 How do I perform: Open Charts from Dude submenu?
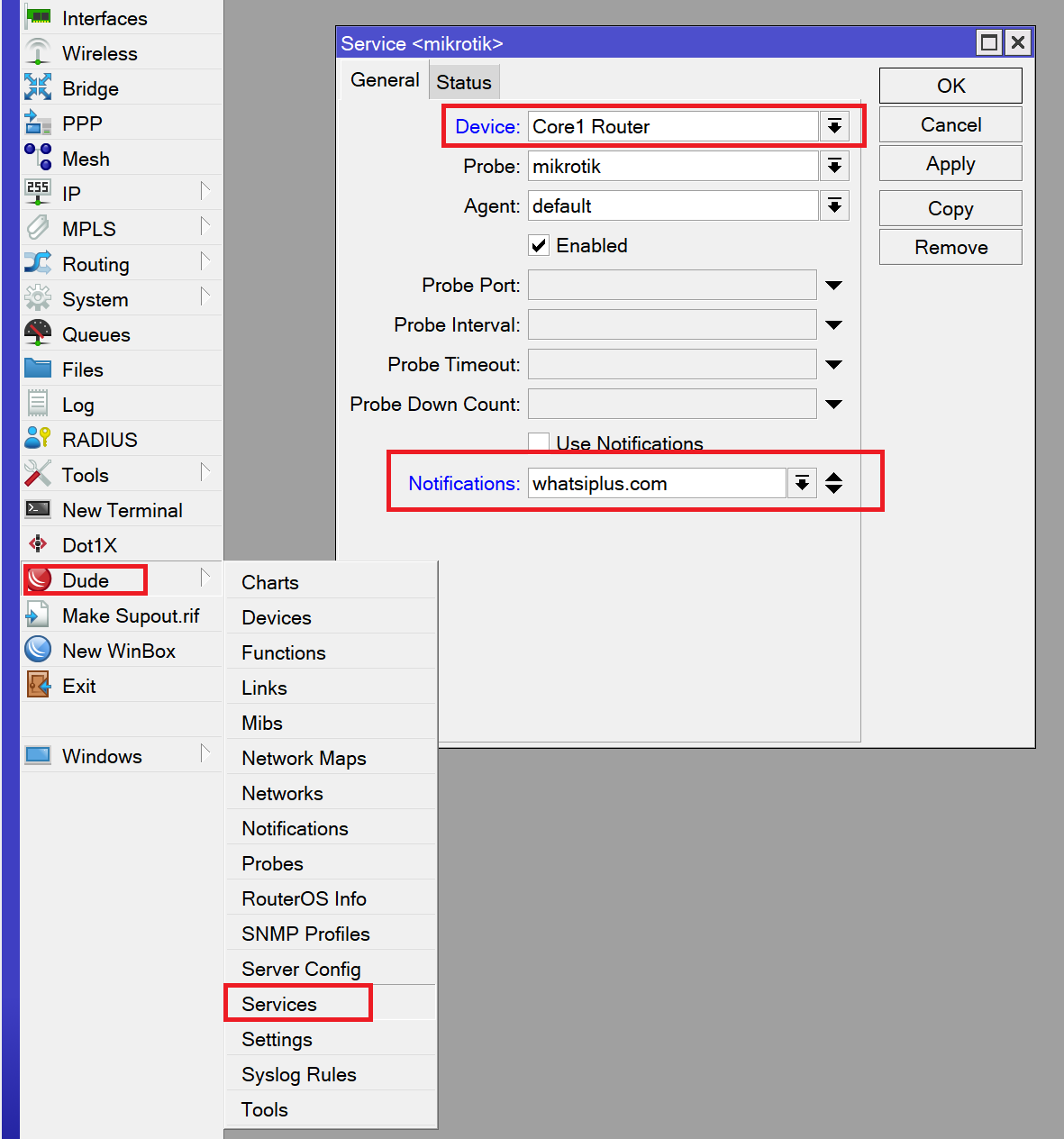tap(331, 582)
